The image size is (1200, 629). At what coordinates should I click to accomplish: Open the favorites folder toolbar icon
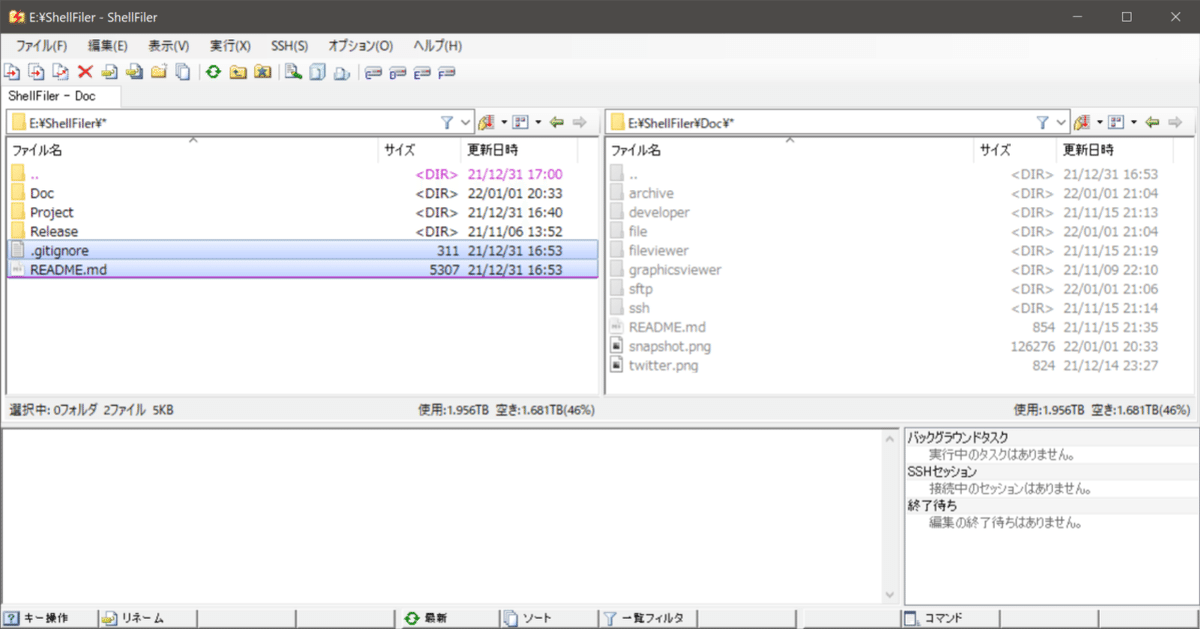tap(262, 71)
